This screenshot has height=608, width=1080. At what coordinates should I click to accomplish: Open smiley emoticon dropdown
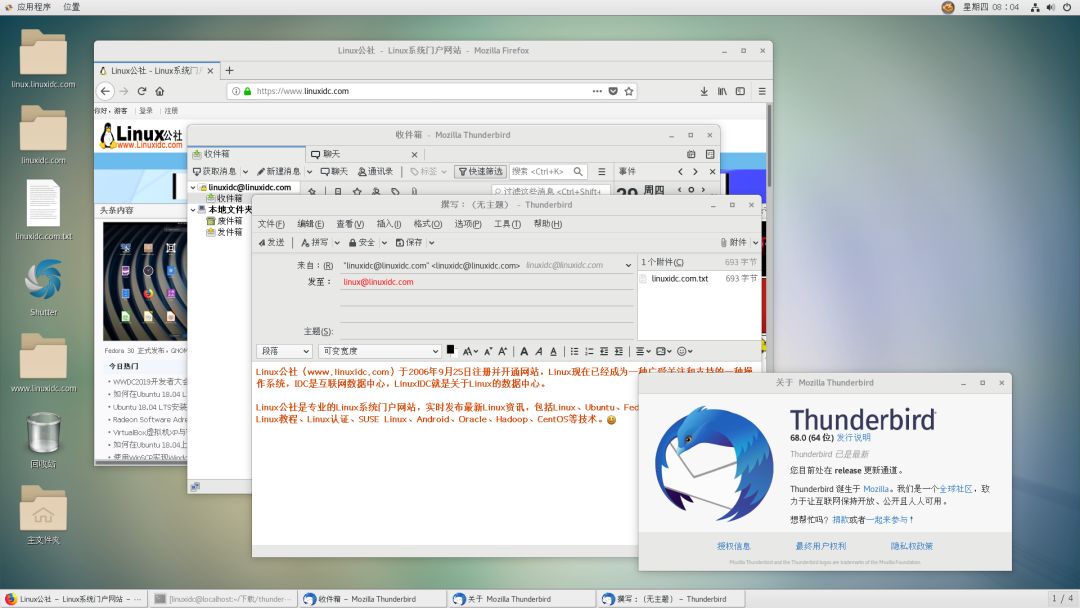[x=685, y=351]
